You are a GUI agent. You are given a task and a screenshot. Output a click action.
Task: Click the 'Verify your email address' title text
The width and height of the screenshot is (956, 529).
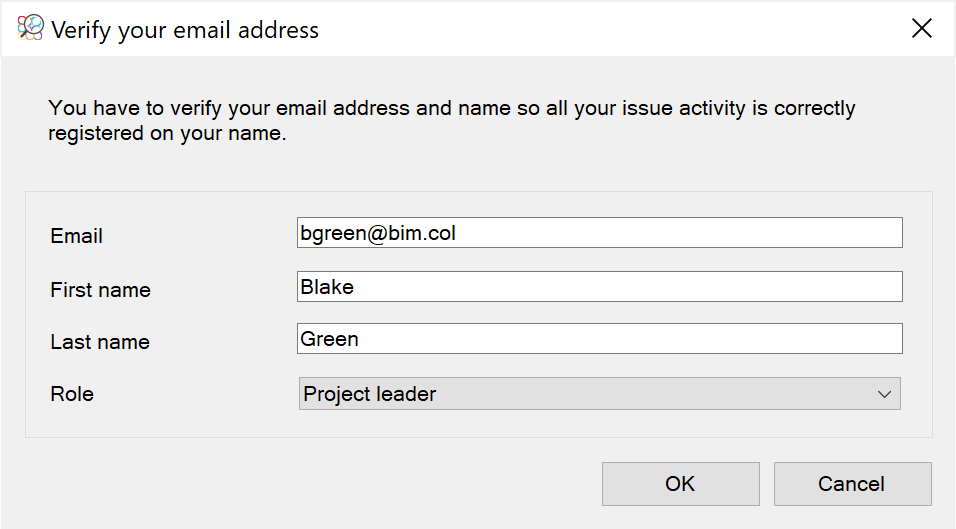[x=185, y=30]
